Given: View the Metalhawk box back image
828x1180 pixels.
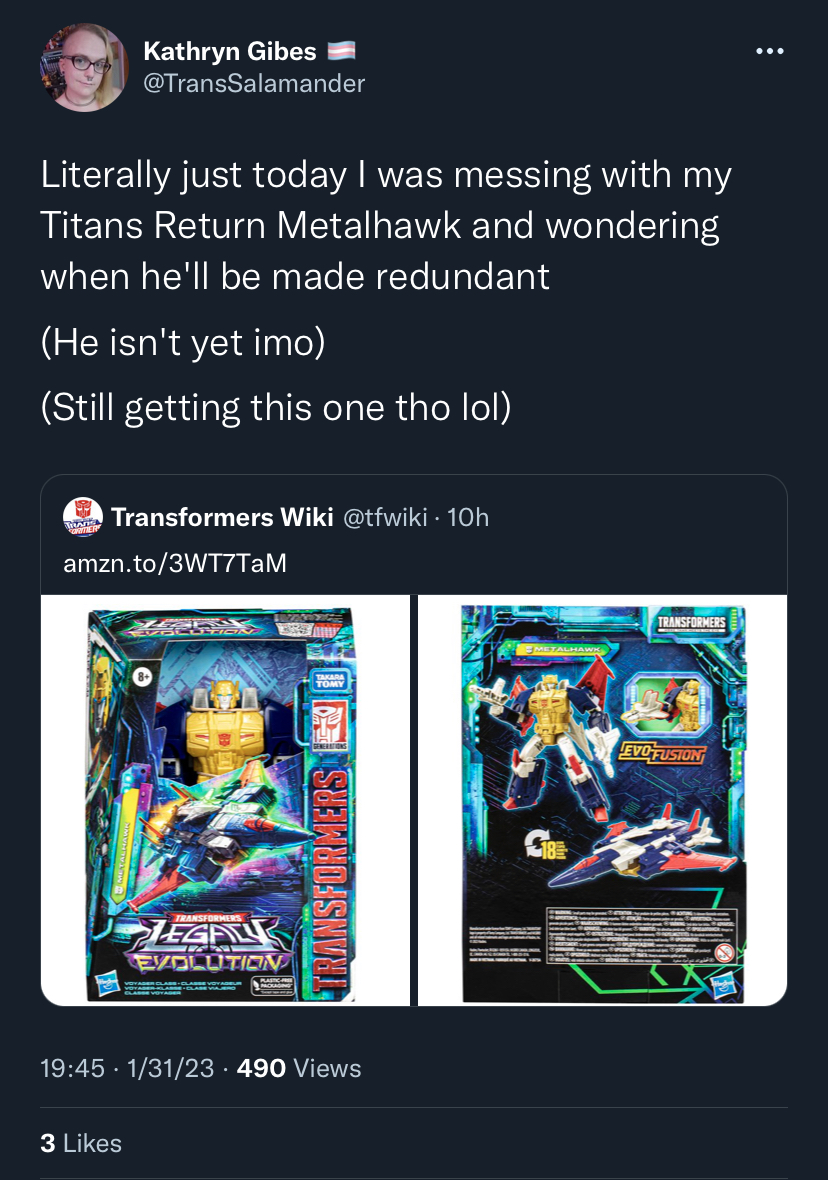Looking at the screenshot, I should 602,800.
